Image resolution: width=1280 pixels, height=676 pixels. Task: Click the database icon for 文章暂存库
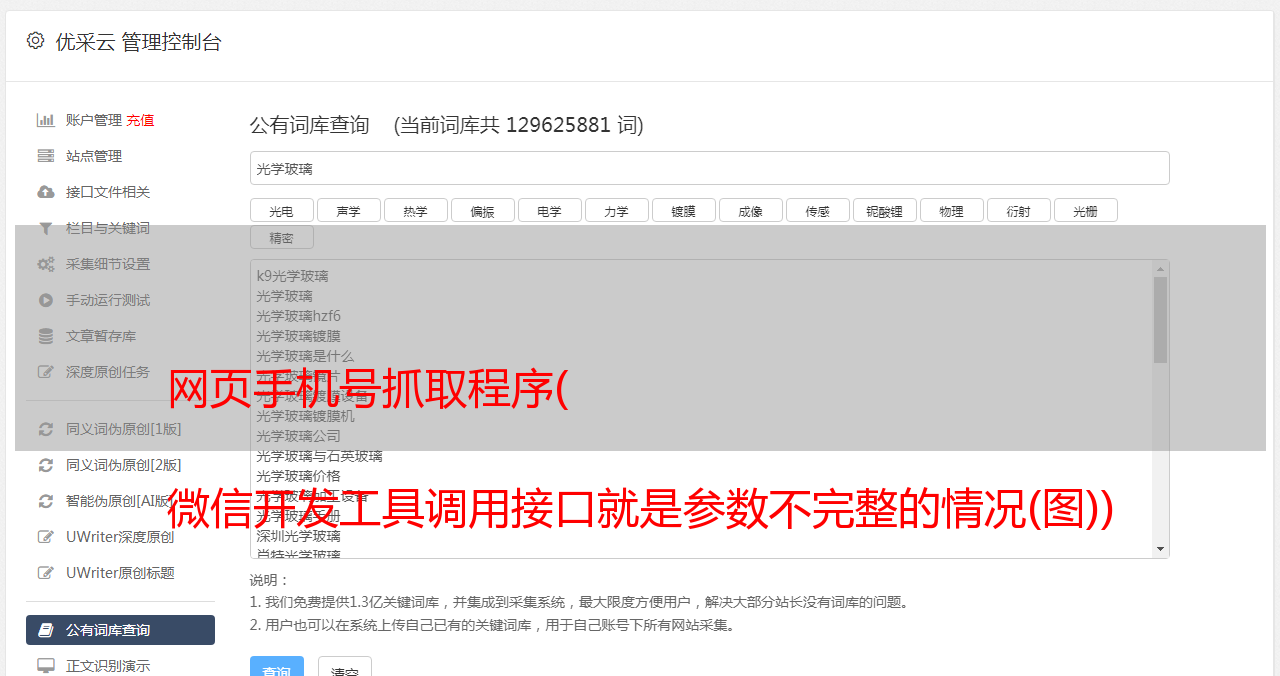pos(45,336)
